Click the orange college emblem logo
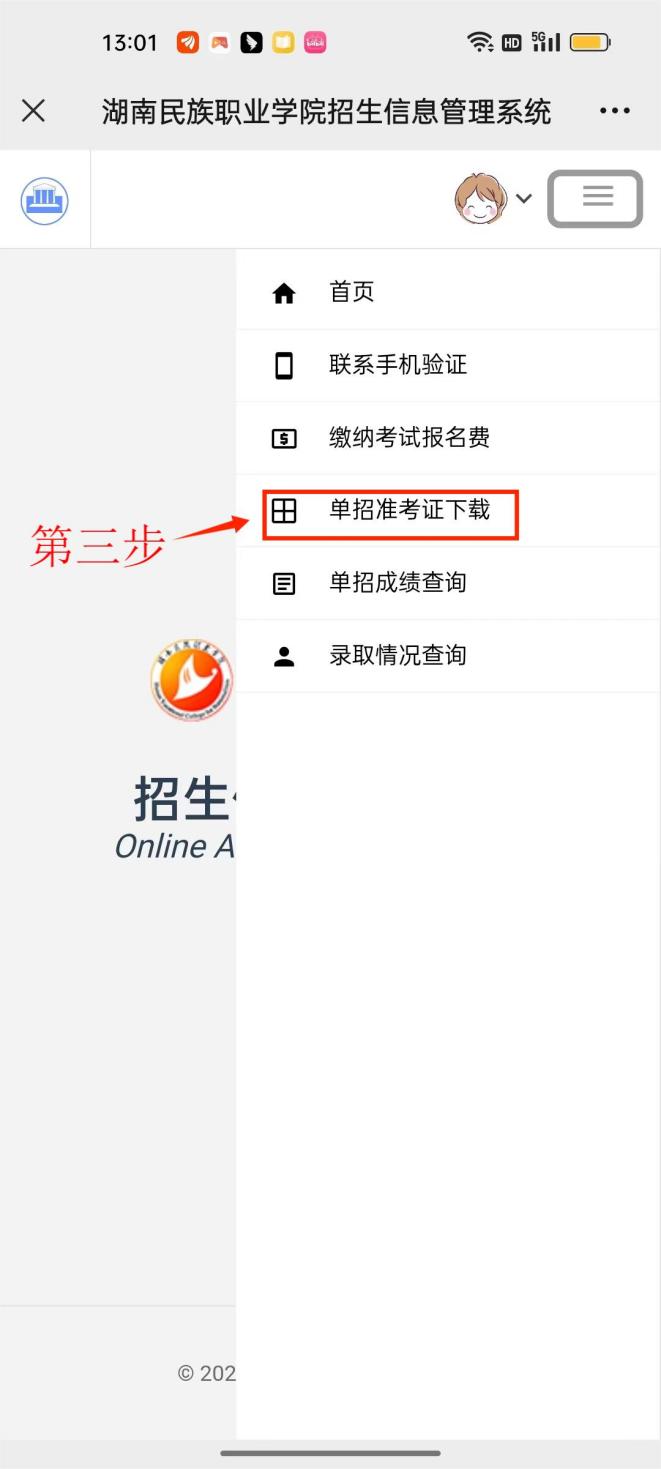 click(192, 680)
